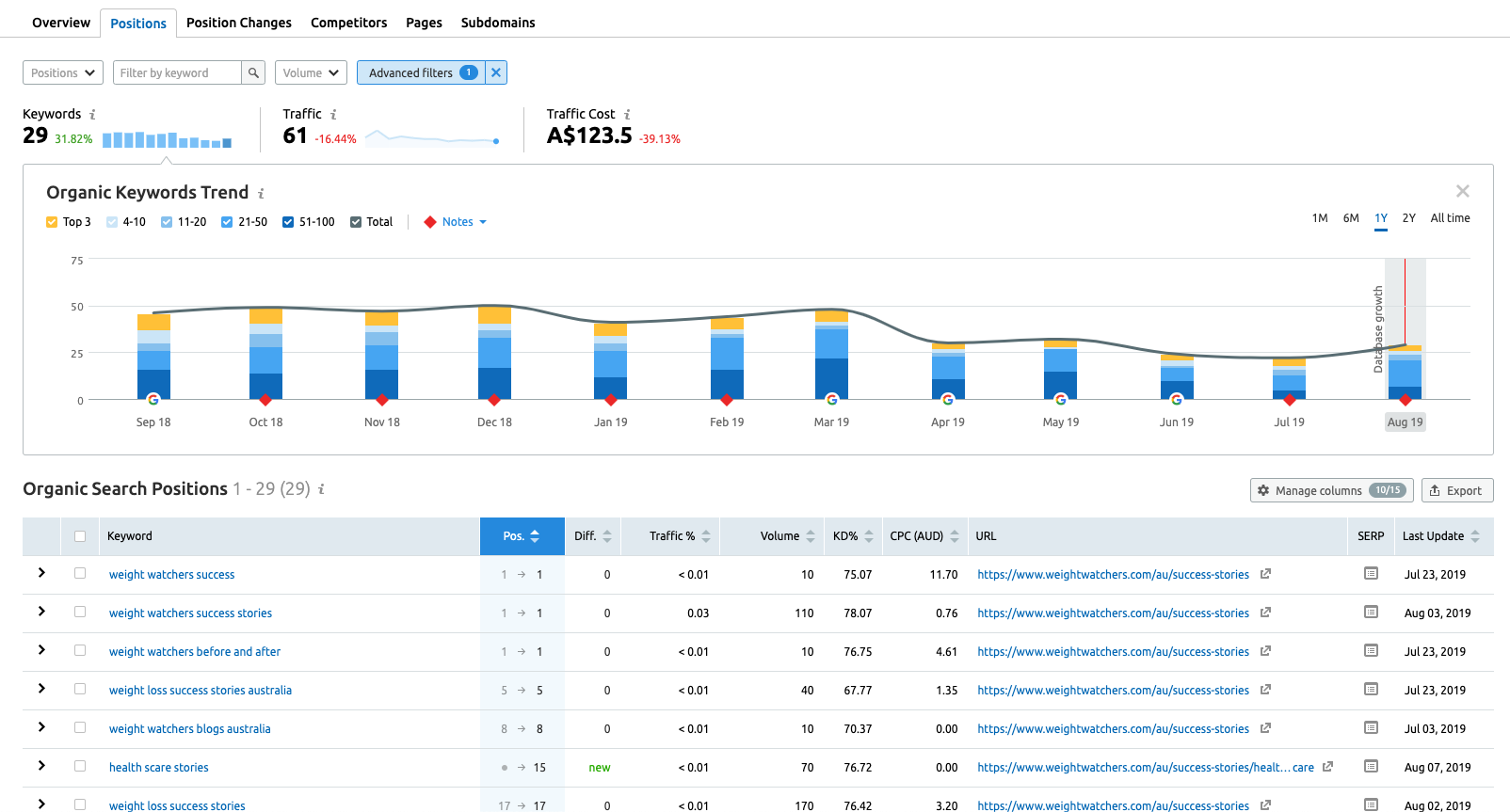Click the Export button
Image resolution: width=1510 pixels, height=812 pixels.
pyautogui.click(x=1456, y=490)
